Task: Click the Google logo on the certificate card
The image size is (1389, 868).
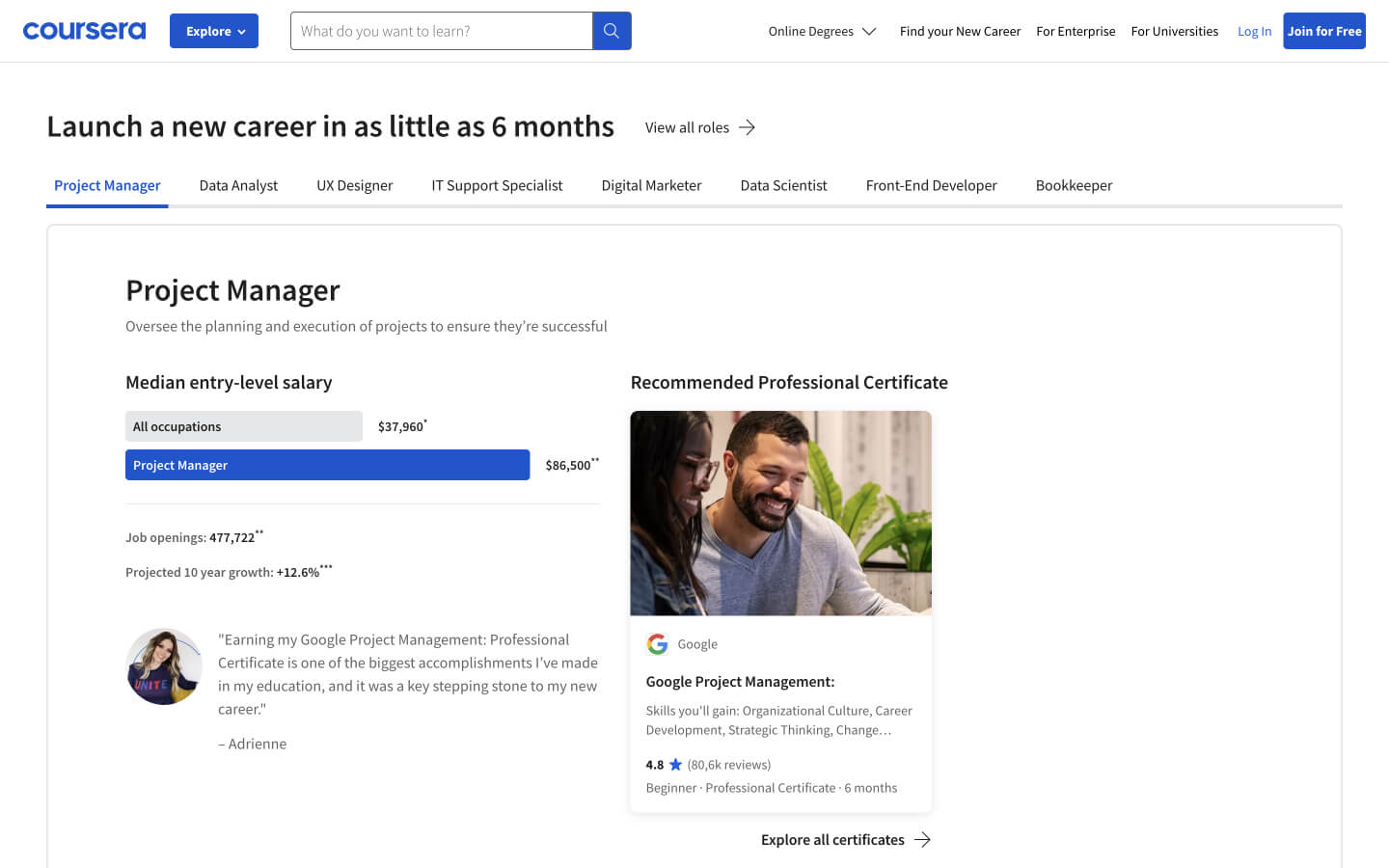Action: pyautogui.click(x=658, y=643)
